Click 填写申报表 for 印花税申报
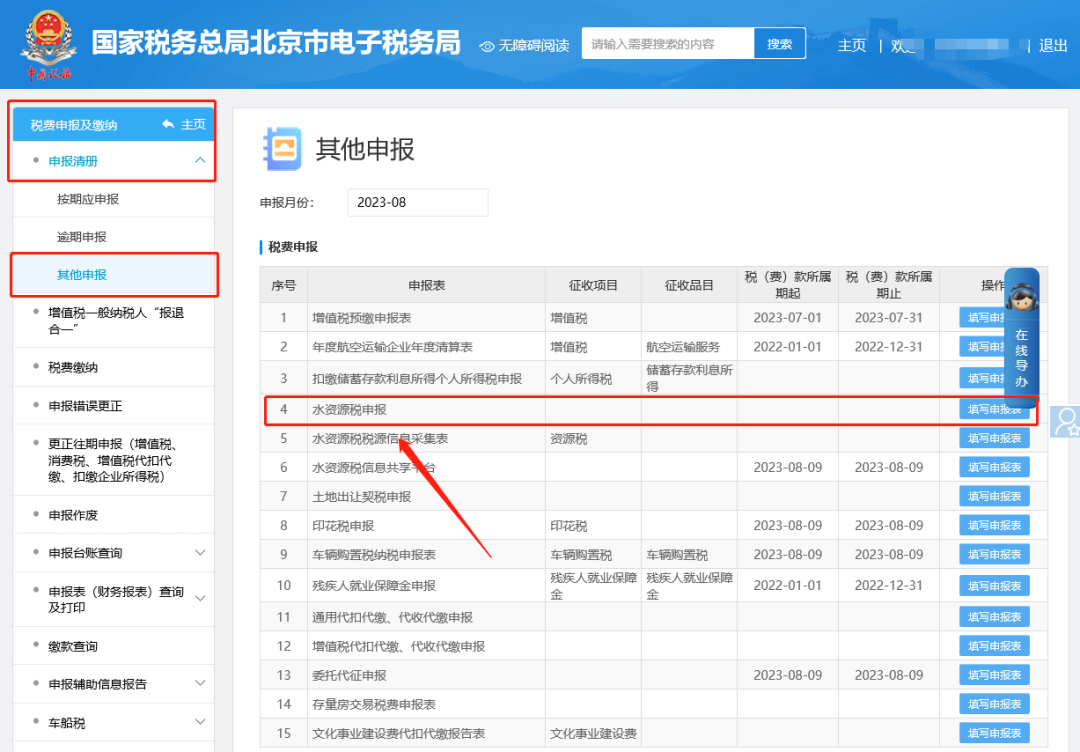1080x752 pixels. point(994,526)
